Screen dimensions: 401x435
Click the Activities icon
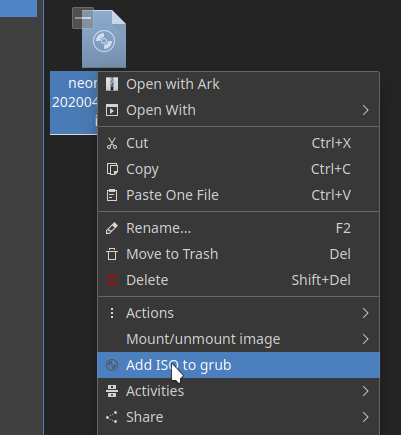pyautogui.click(x=112, y=391)
